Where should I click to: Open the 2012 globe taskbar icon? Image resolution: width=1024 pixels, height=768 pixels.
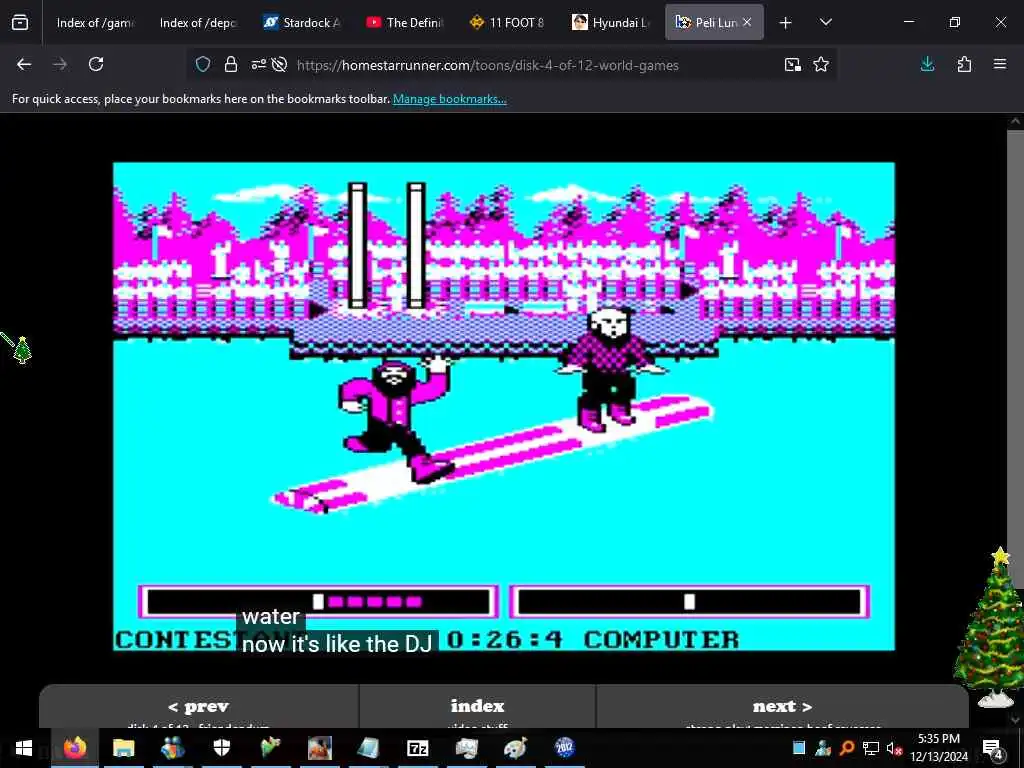[x=564, y=748]
